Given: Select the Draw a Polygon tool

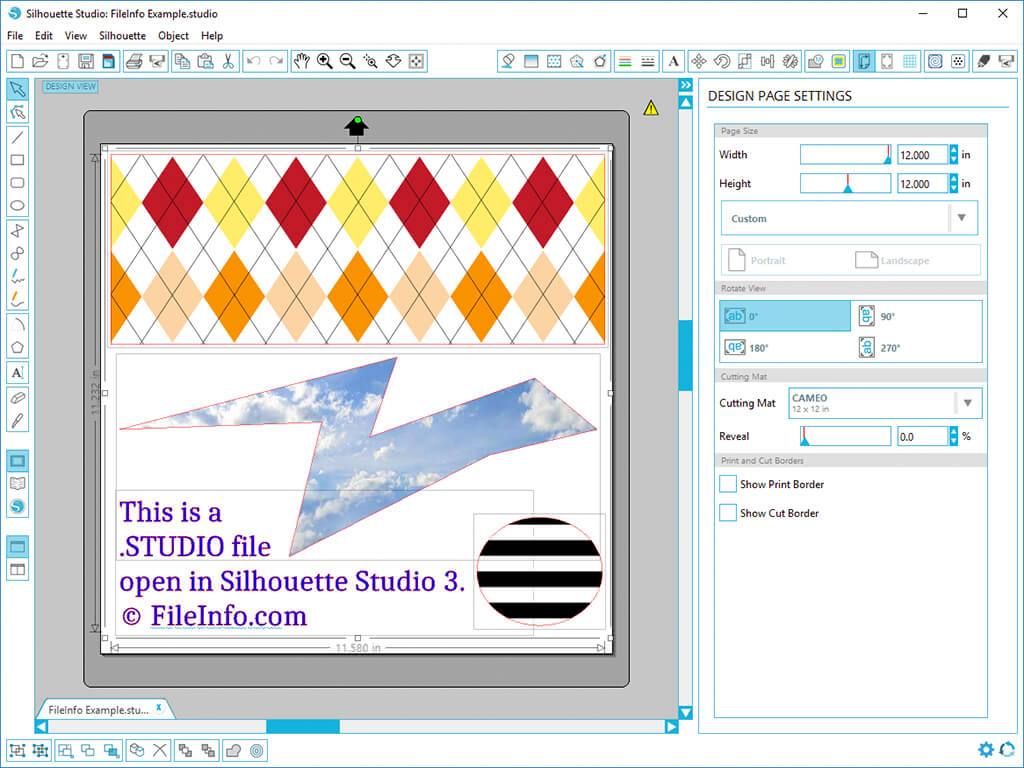Looking at the screenshot, I should point(18,347).
